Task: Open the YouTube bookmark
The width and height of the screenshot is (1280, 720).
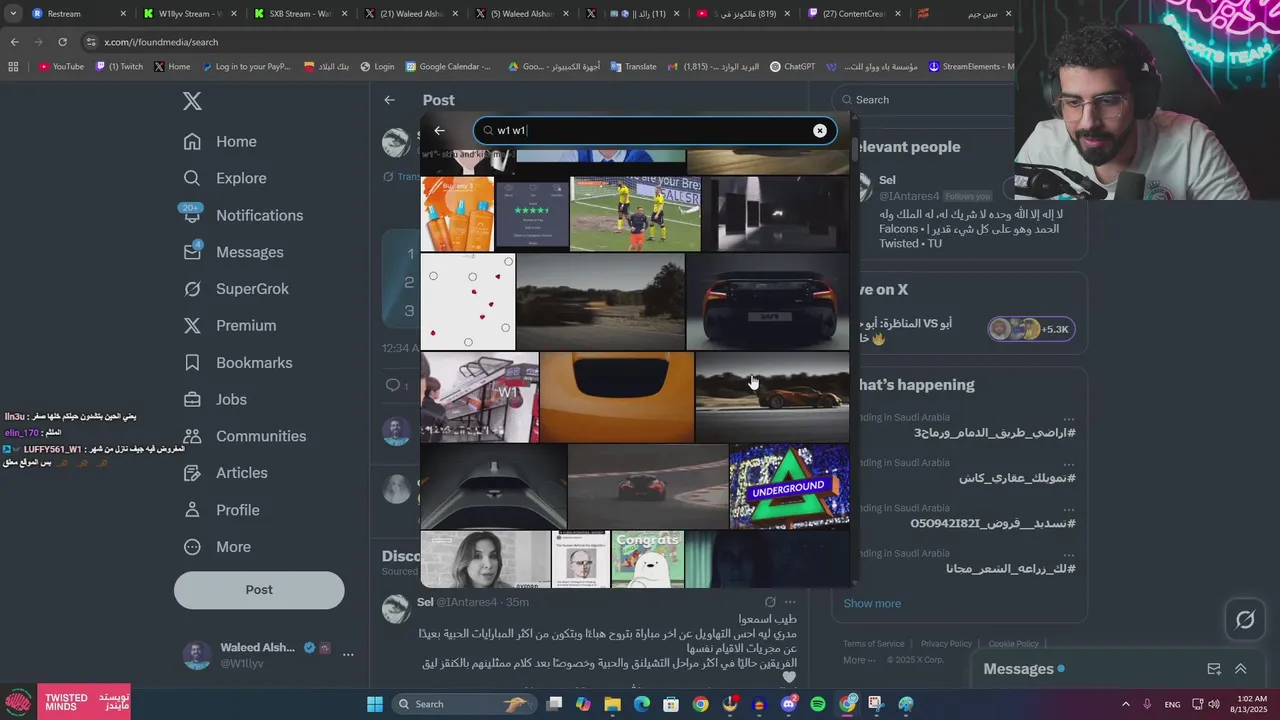Action: [61, 67]
